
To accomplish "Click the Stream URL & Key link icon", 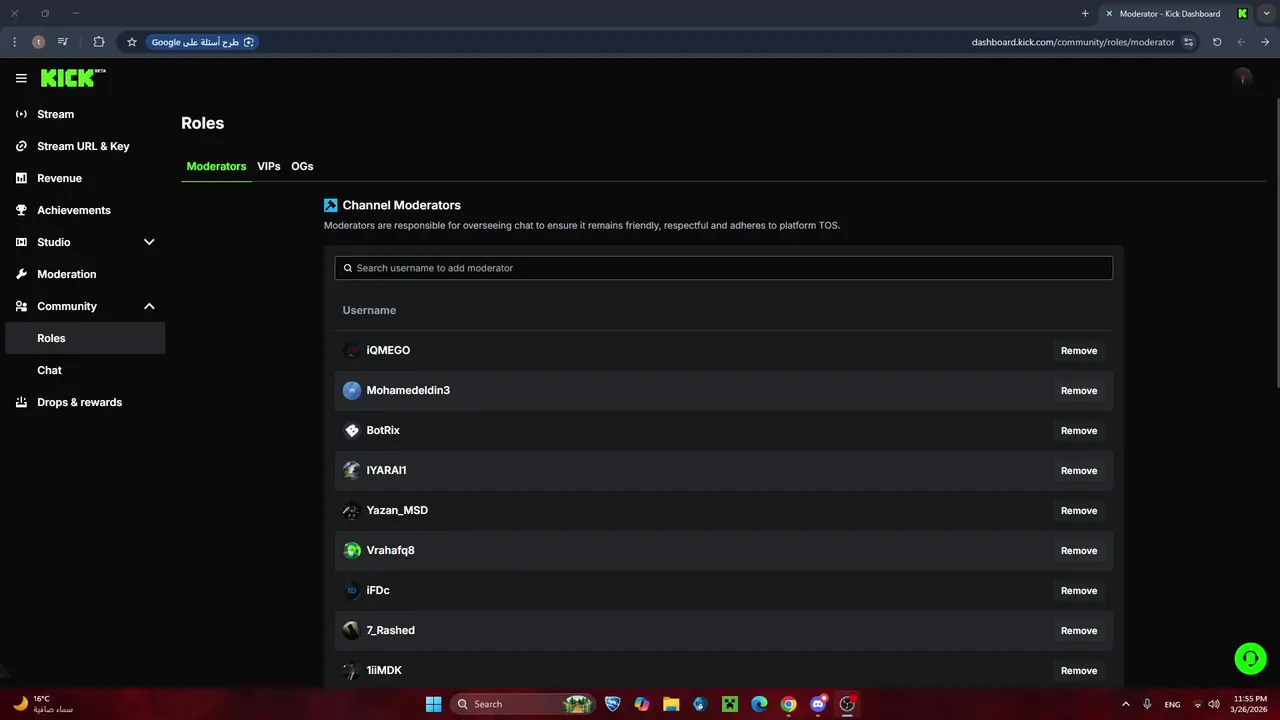I will [21, 146].
